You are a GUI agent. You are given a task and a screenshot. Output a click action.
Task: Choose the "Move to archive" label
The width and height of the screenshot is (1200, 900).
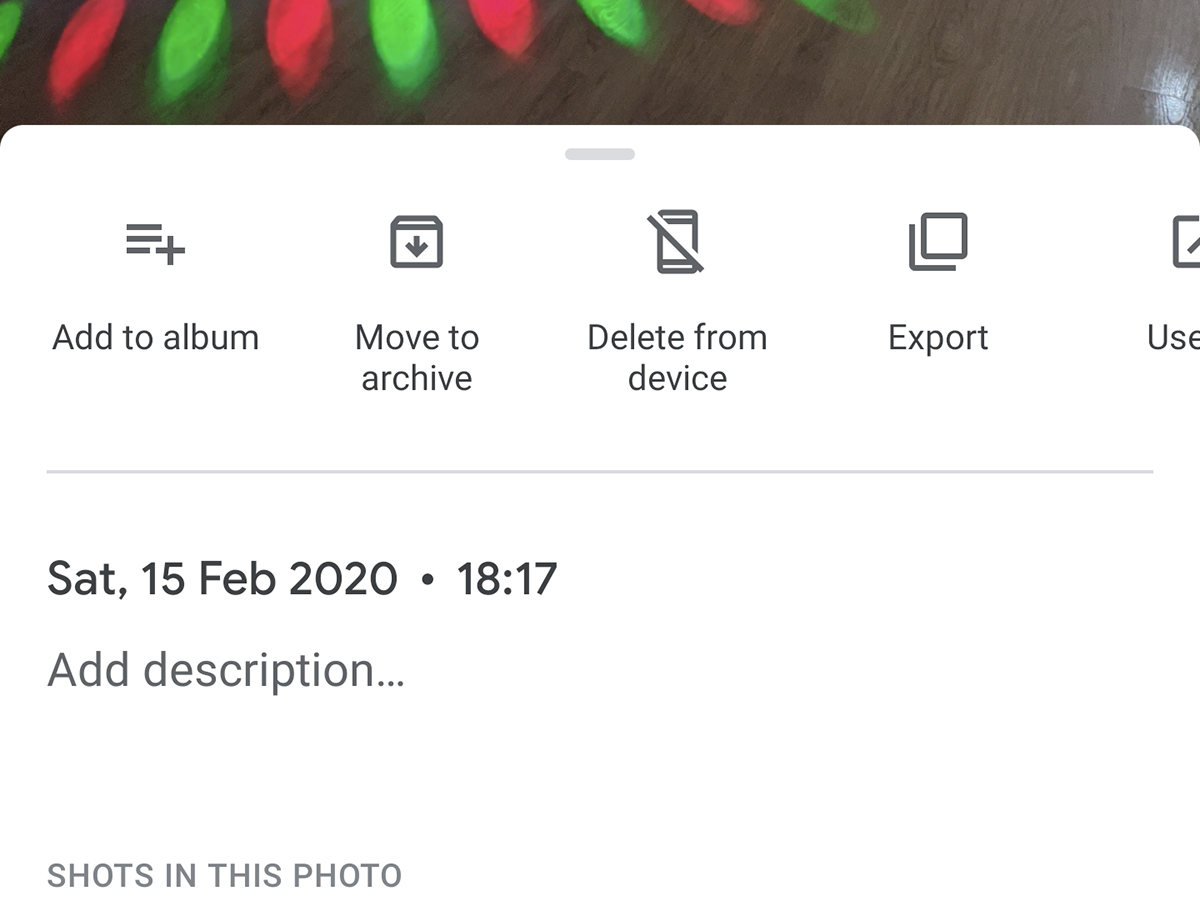pyautogui.click(x=416, y=358)
